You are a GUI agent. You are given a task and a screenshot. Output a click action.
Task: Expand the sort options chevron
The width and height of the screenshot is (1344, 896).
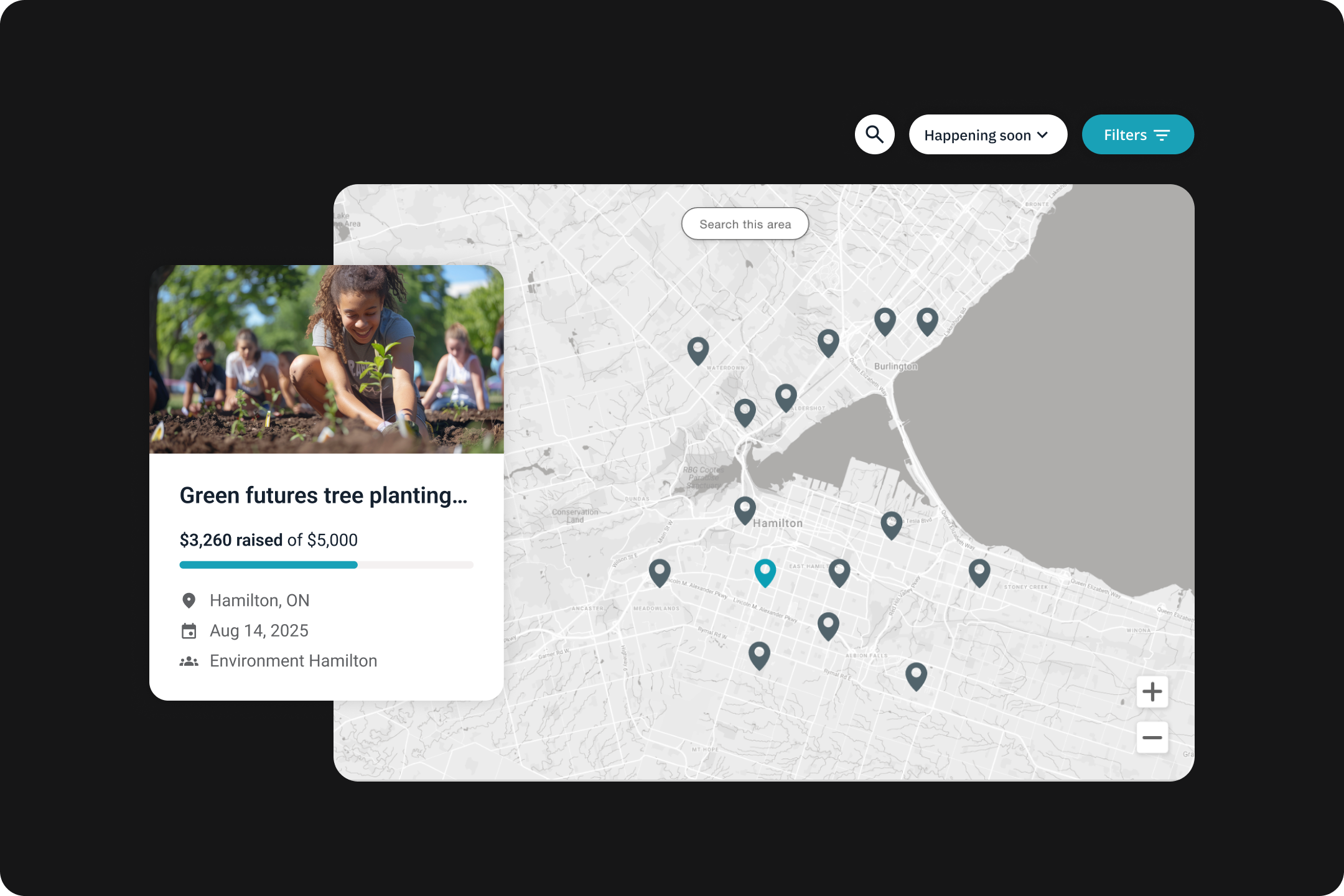tap(1043, 134)
